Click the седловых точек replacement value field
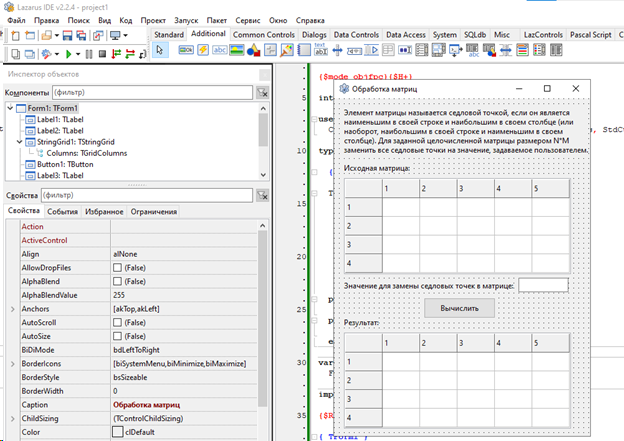624x441 pixels. point(543,285)
